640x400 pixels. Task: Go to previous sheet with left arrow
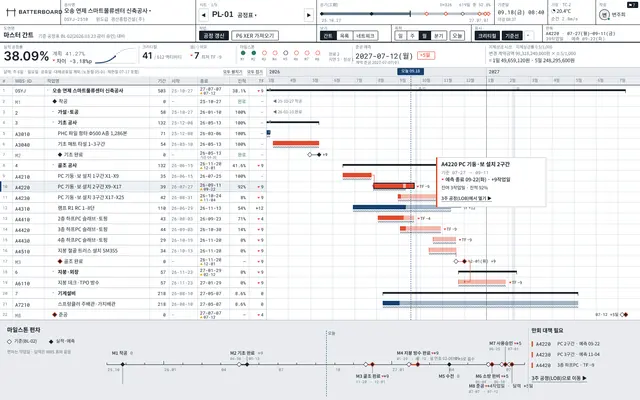coord(204,15)
